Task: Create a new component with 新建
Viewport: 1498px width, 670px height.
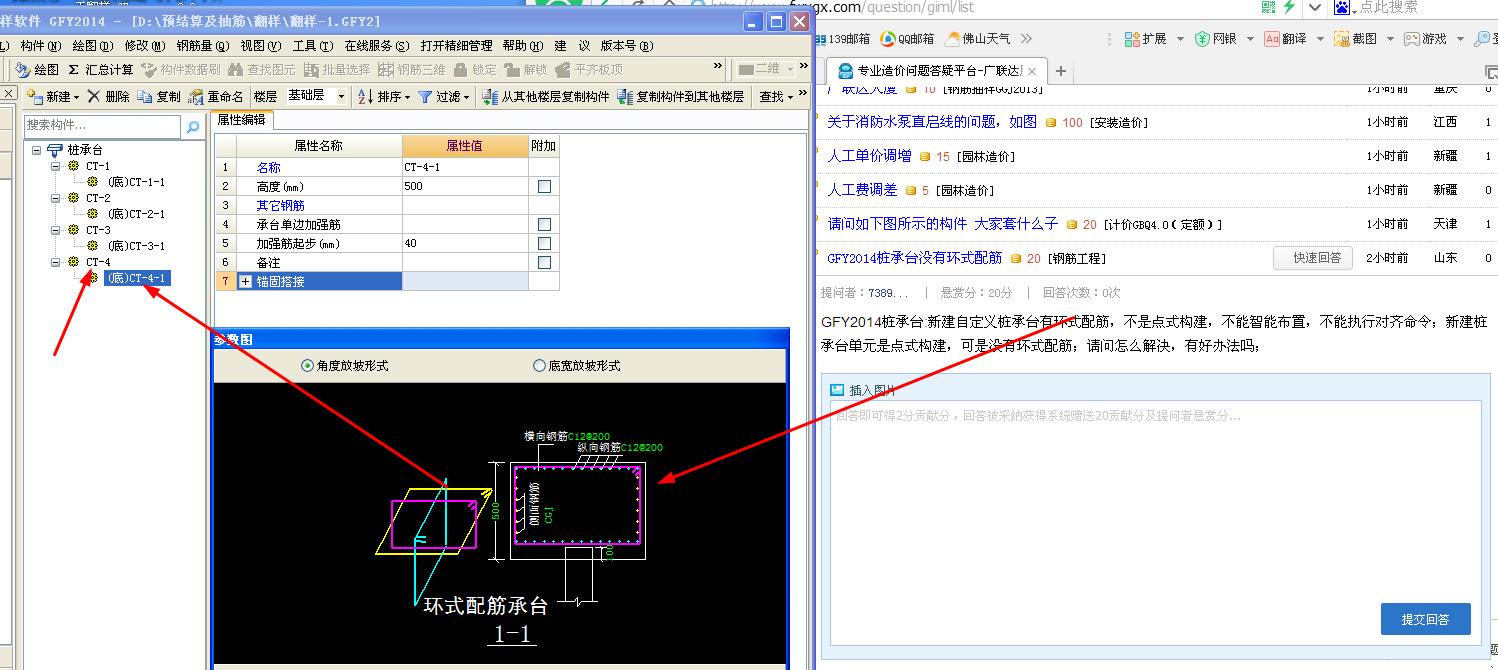Action: coord(52,97)
